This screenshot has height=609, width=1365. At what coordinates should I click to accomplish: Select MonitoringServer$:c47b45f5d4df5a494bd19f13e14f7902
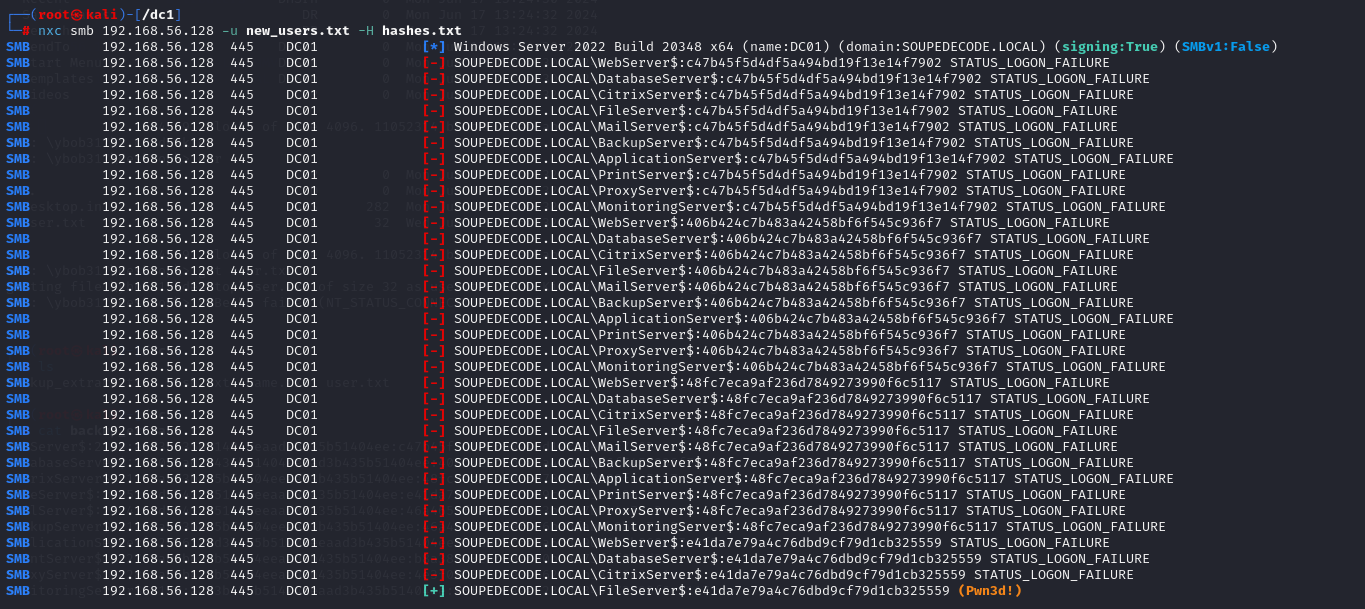(x=798, y=207)
